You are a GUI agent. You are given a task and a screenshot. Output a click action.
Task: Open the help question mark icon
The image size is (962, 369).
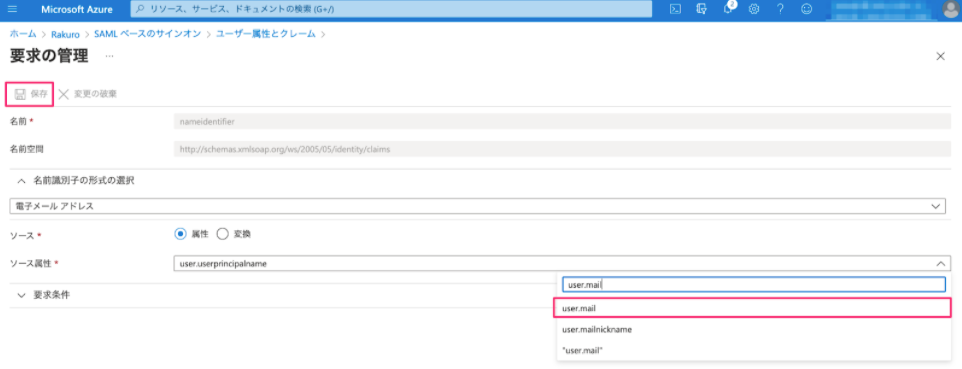[780, 9]
